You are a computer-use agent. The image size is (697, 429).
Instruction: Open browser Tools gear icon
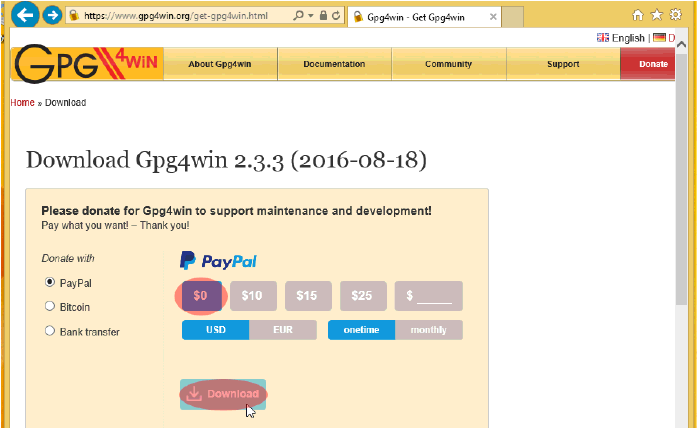pos(675,15)
